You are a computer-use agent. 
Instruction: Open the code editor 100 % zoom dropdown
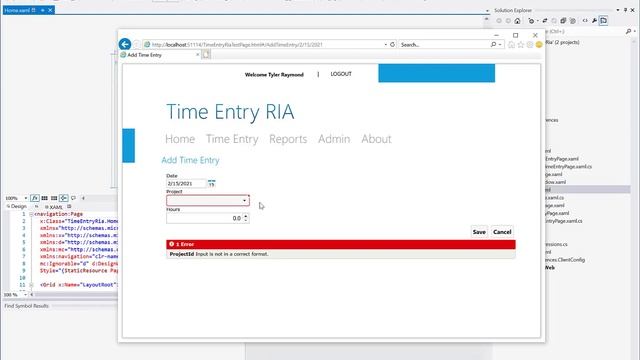pyautogui.click(x=25, y=294)
